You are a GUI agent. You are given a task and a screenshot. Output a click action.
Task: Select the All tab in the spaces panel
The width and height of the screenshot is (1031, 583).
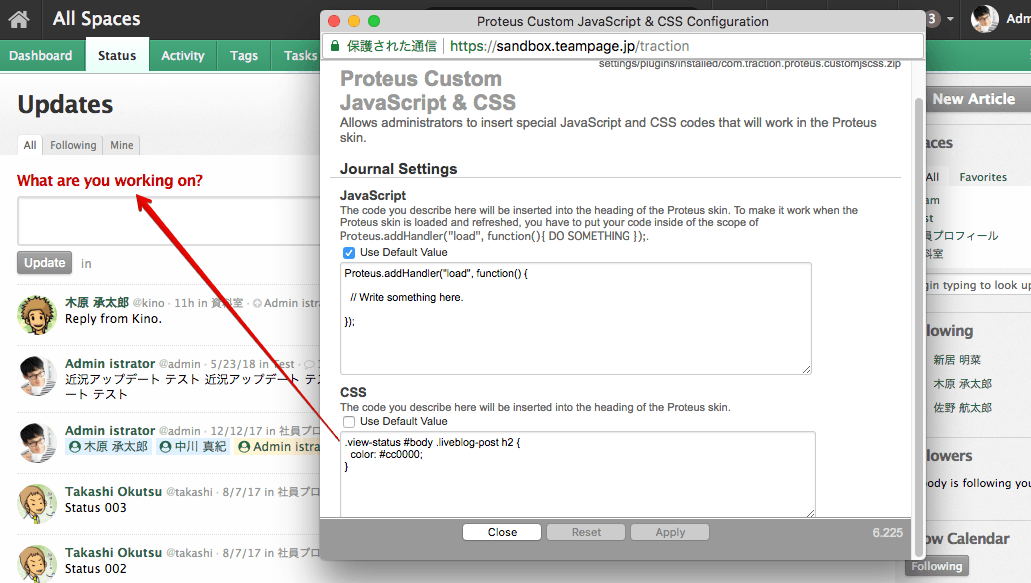(x=932, y=177)
